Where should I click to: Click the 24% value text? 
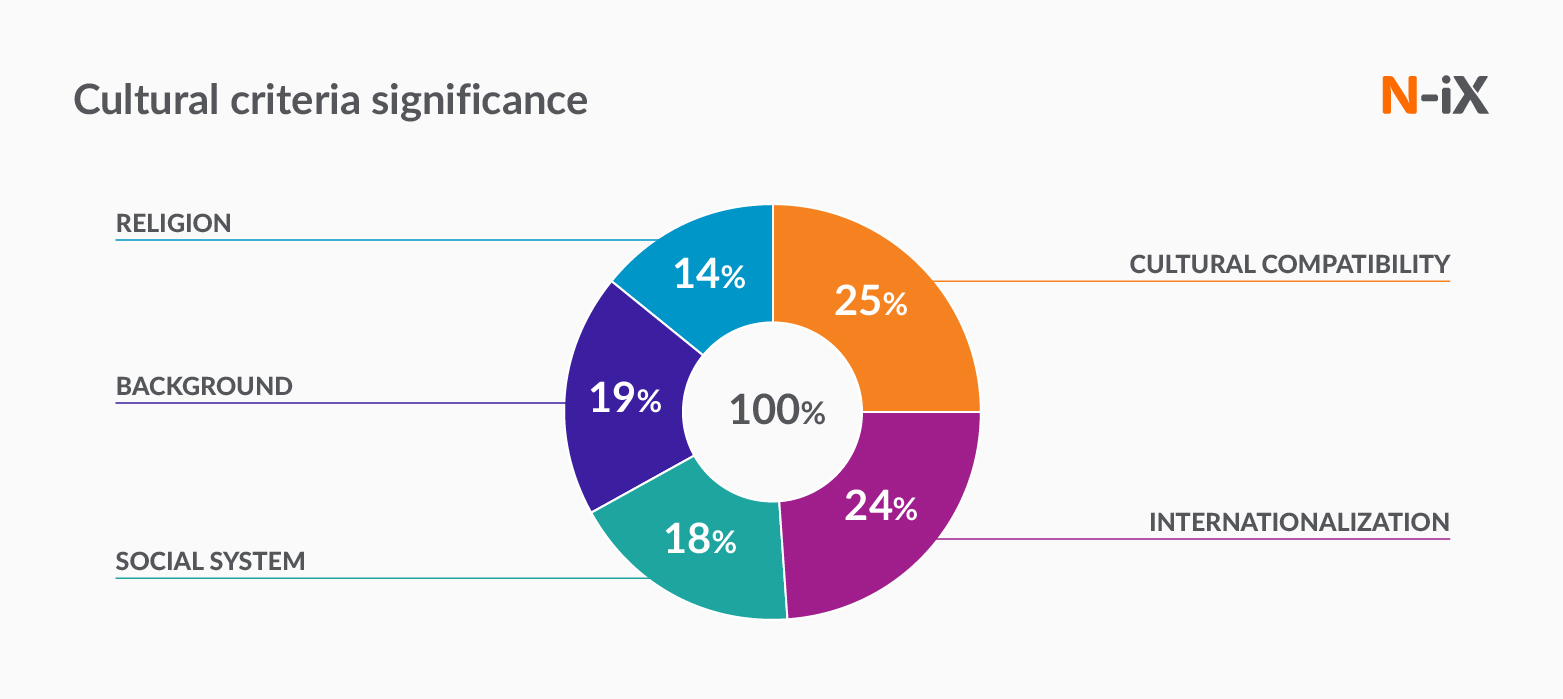pos(880,506)
